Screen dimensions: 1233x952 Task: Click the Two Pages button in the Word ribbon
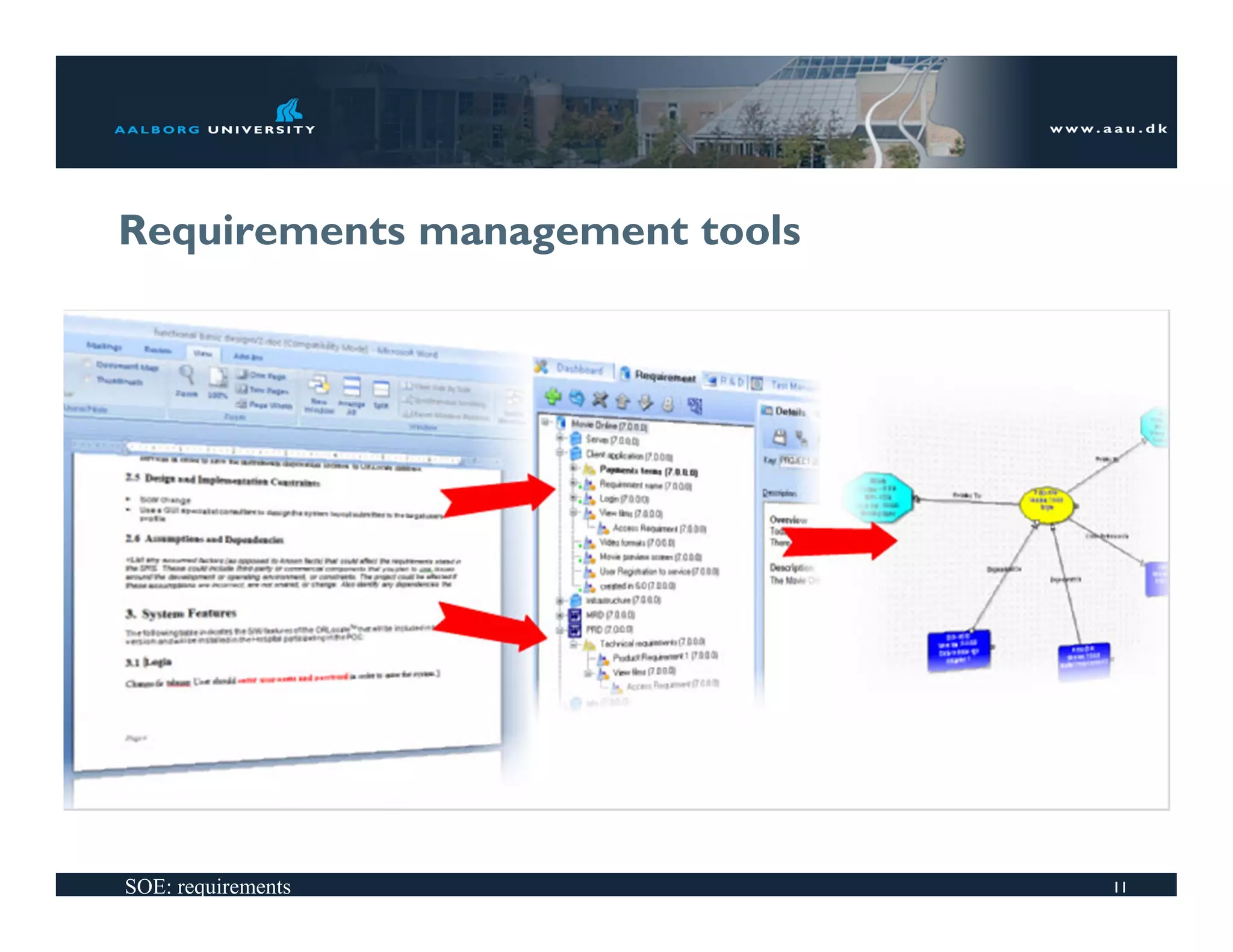point(262,390)
